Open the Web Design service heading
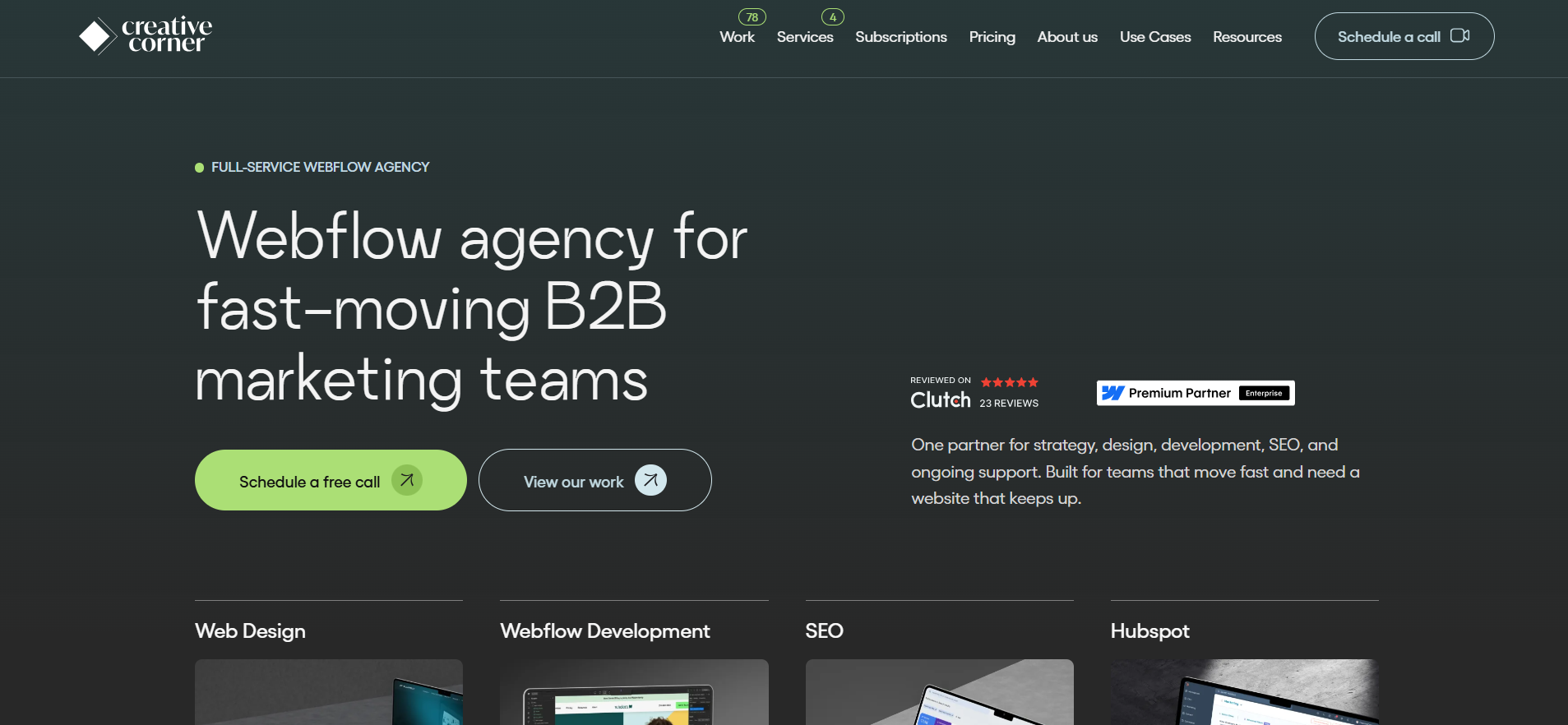This screenshot has width=1568, height=725. 250,630
